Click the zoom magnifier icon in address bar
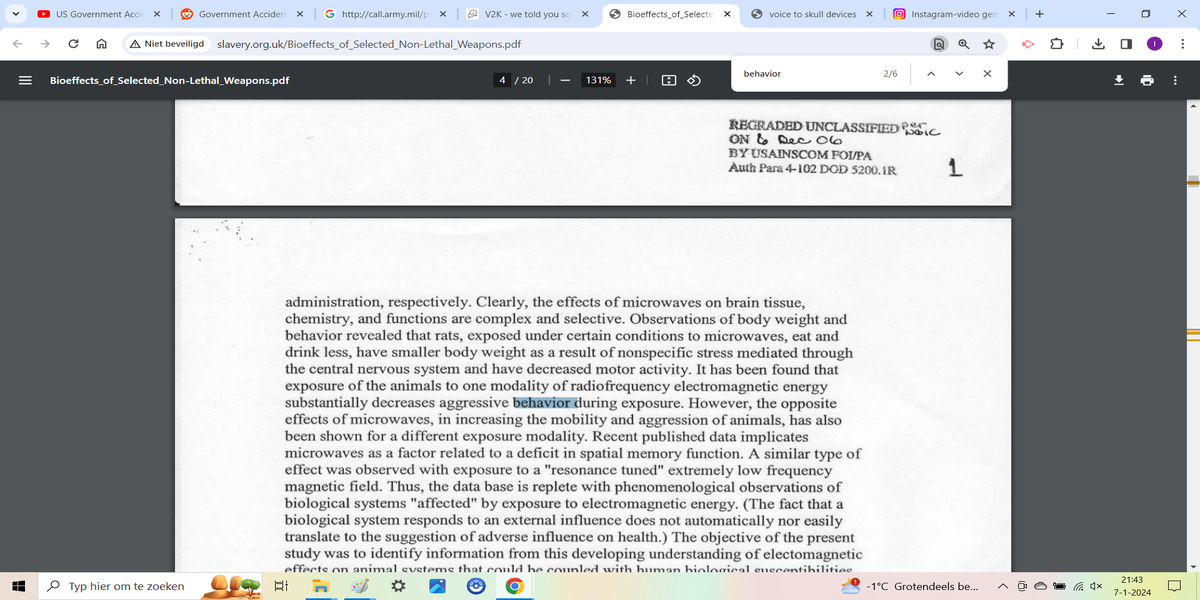 [x=964, y=44]
